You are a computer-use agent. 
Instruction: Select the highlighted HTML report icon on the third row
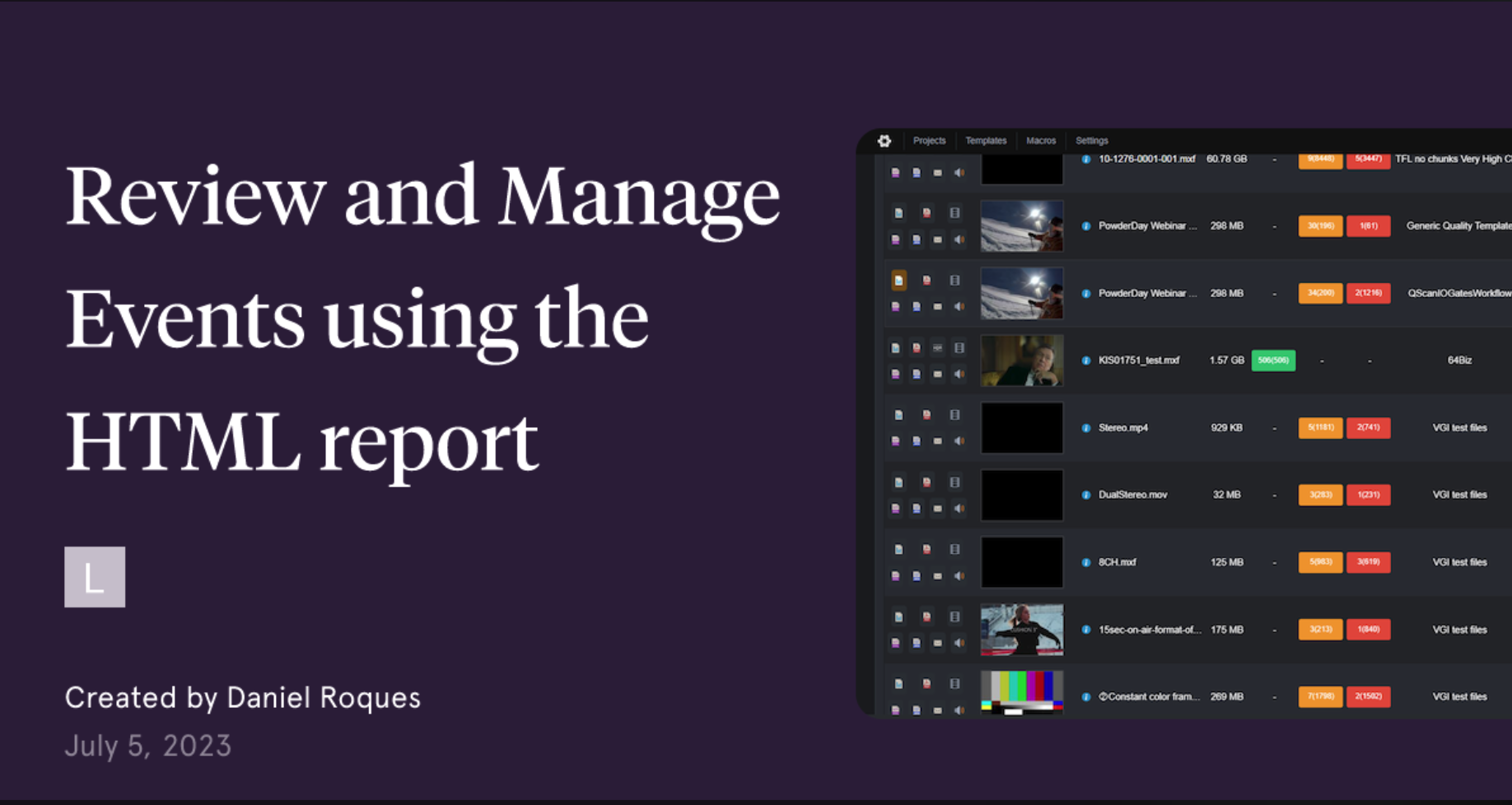(898, 281)
